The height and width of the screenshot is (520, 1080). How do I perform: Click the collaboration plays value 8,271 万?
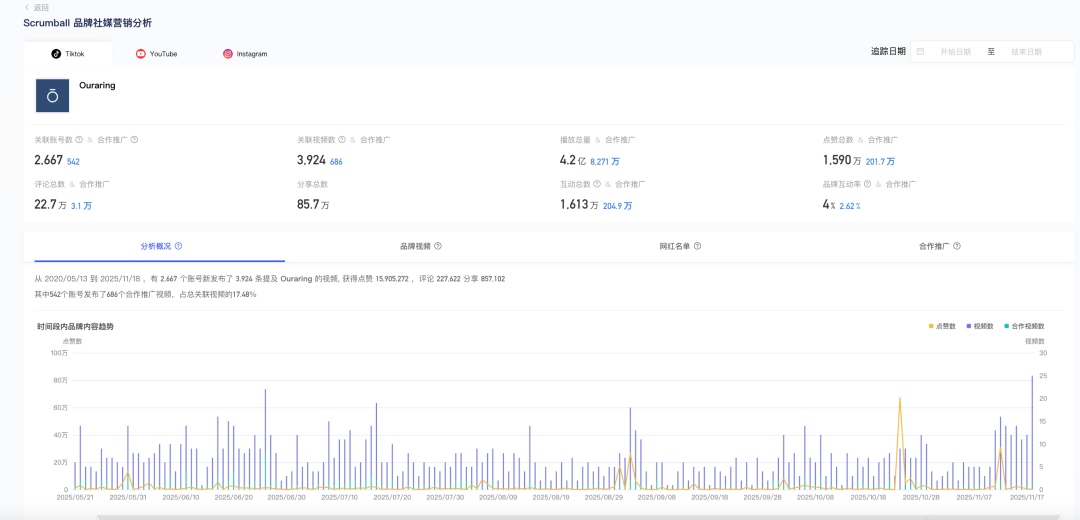coord(605,162)
